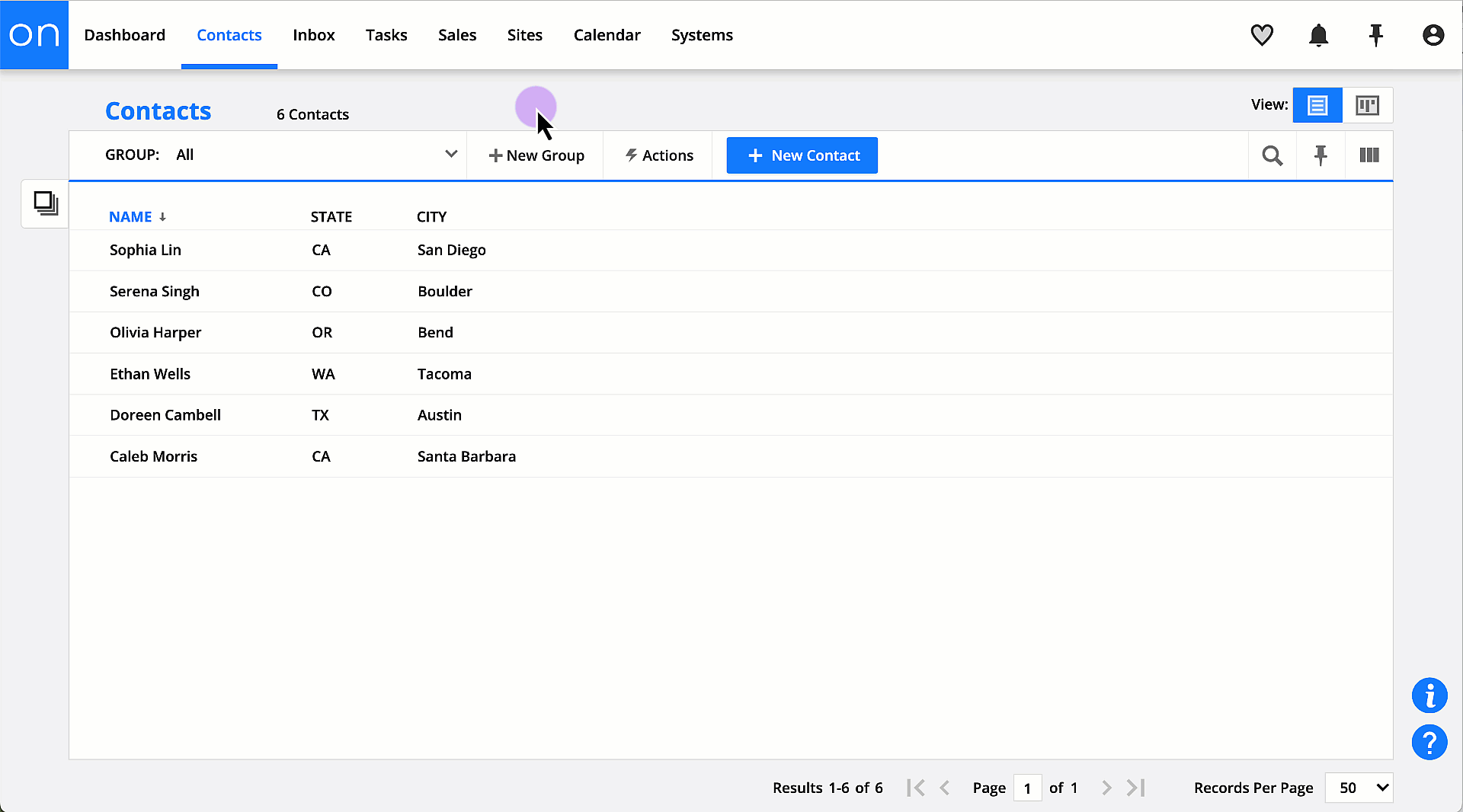
Task: Open the question mark help button
Action: (x=1429, y=742)
